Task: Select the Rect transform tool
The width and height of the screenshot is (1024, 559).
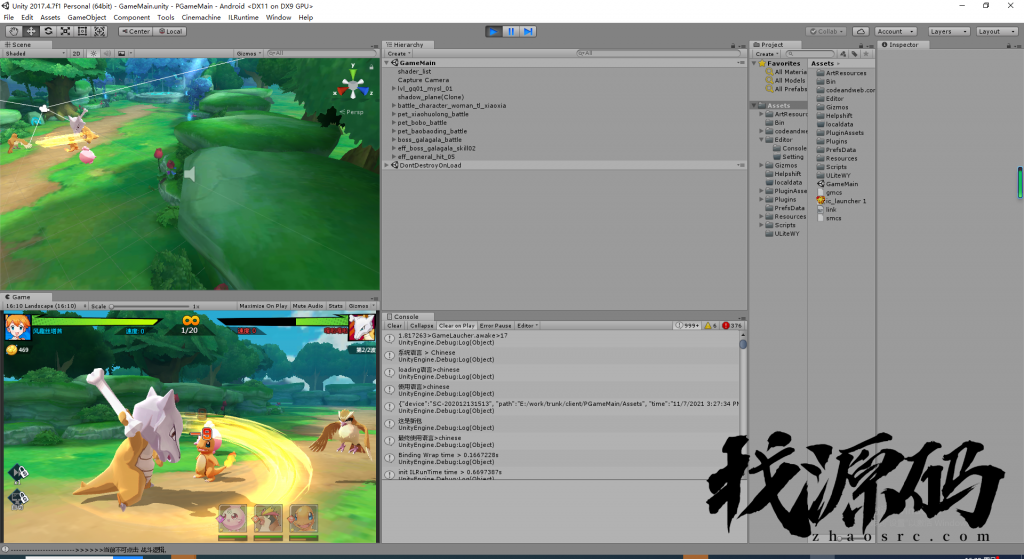Action: (x=82, y=31)
